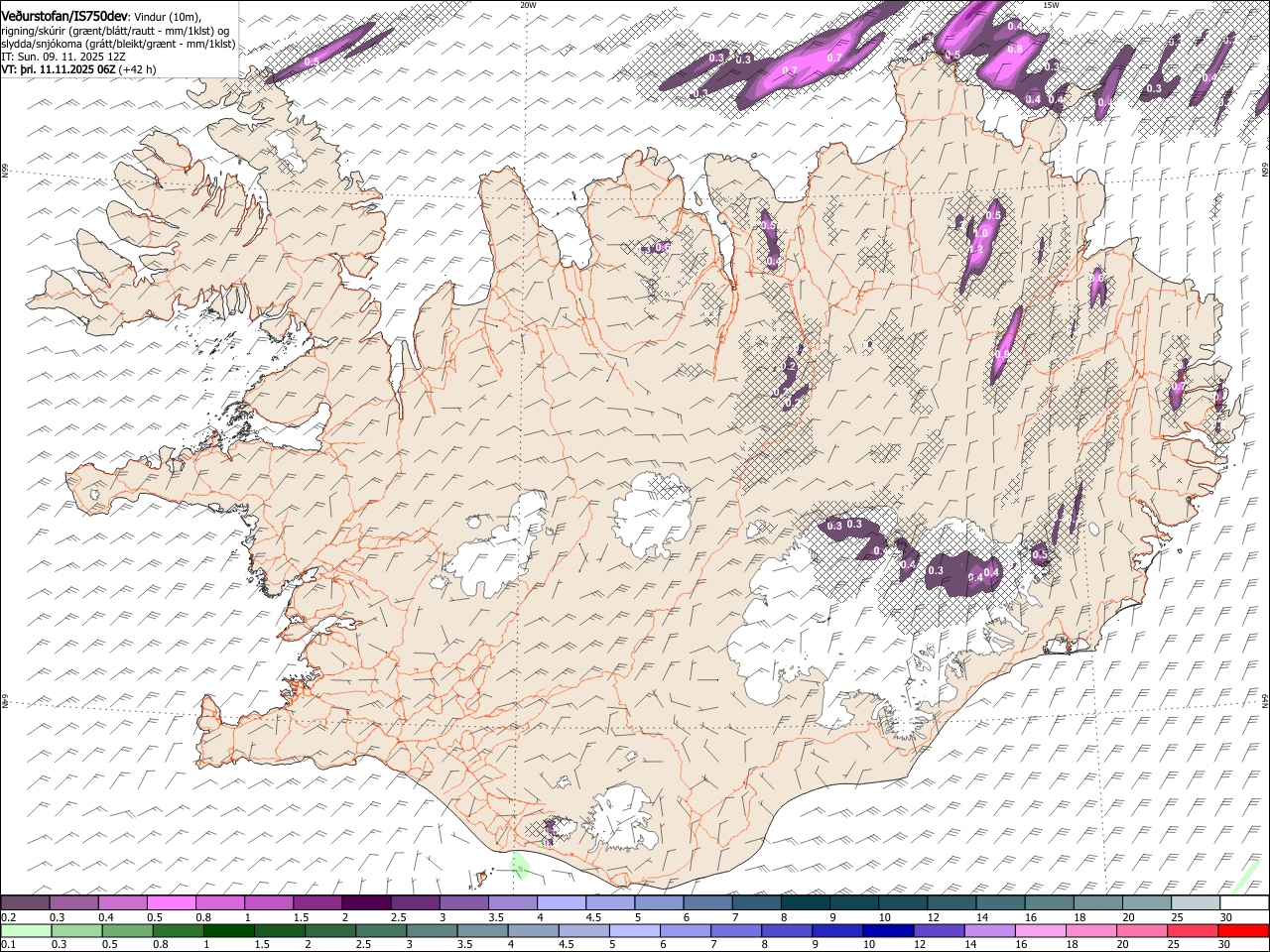
Task: Click the '66N' latitude label on the right edge
Action: point(1265,171)
